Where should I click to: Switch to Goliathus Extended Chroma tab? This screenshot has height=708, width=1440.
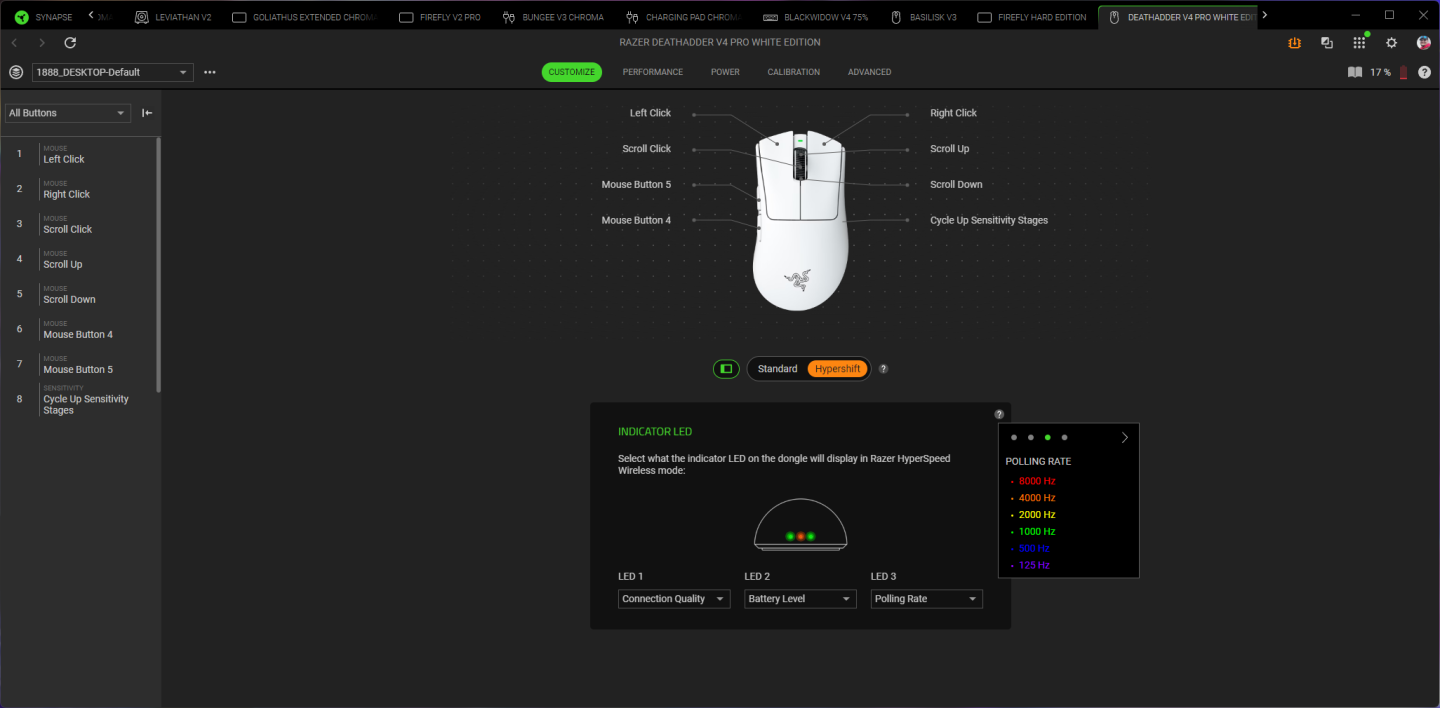point(304,17)
